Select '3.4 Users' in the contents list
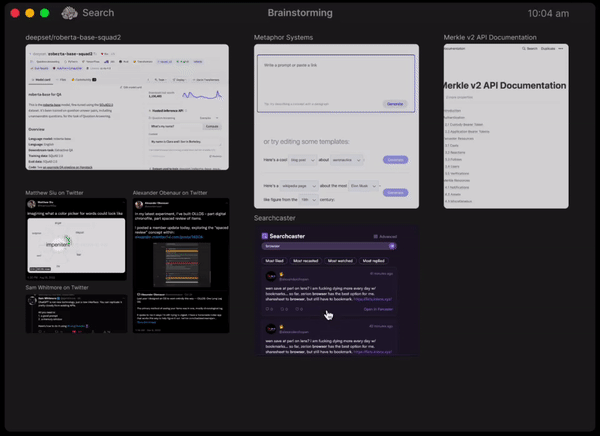 pos(452,167)
